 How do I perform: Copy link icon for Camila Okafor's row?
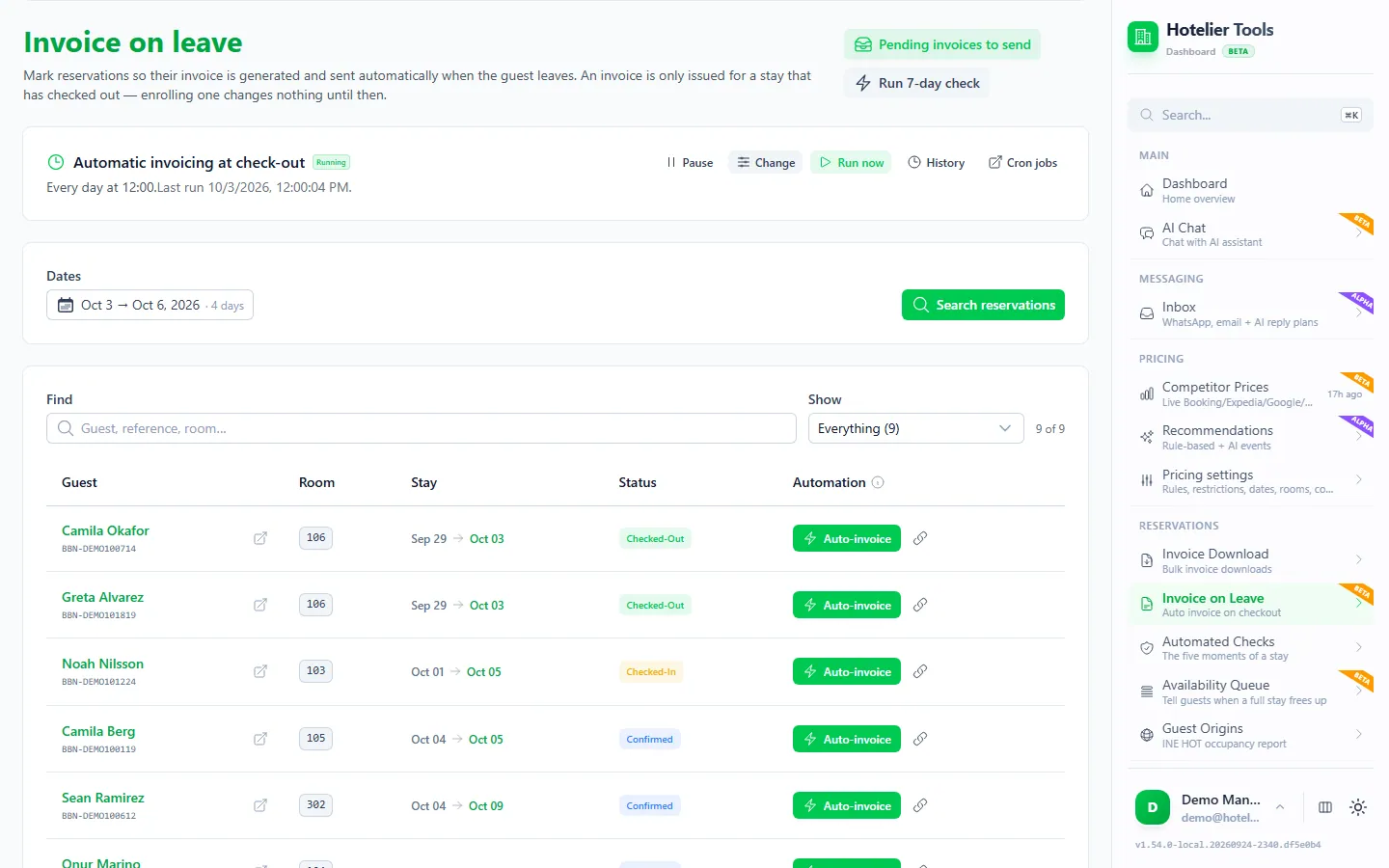pos(920,538)
